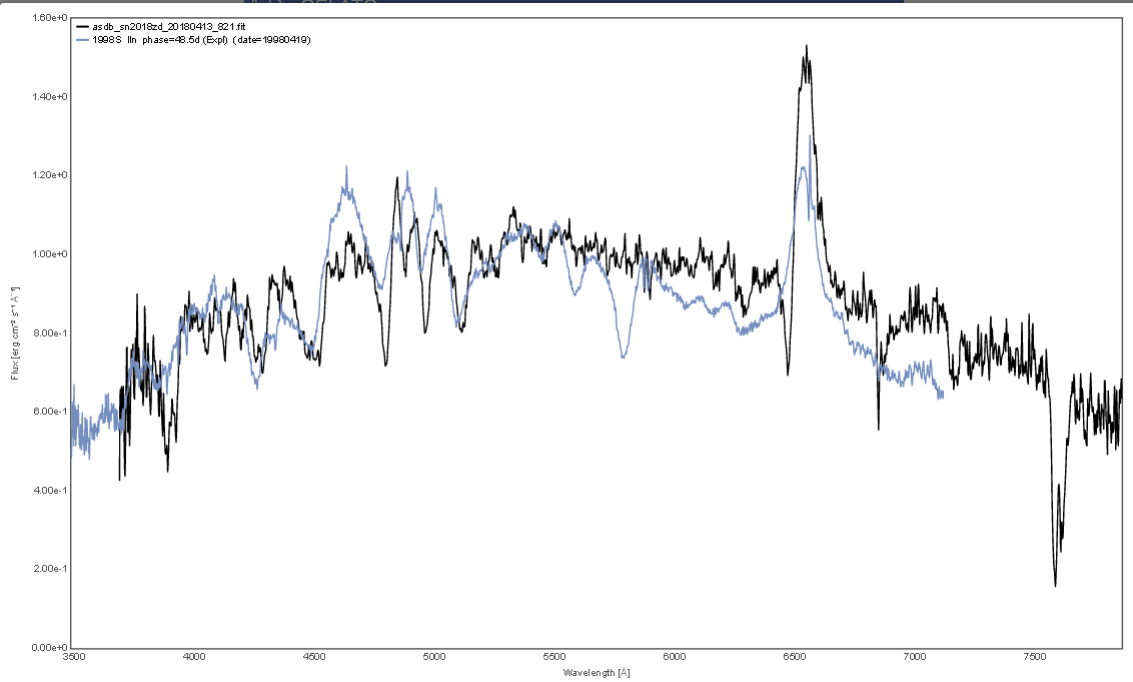Click the black line swatch in the legend
Image resolution: width=1133 pixels, height=682 pixels.
82,26
